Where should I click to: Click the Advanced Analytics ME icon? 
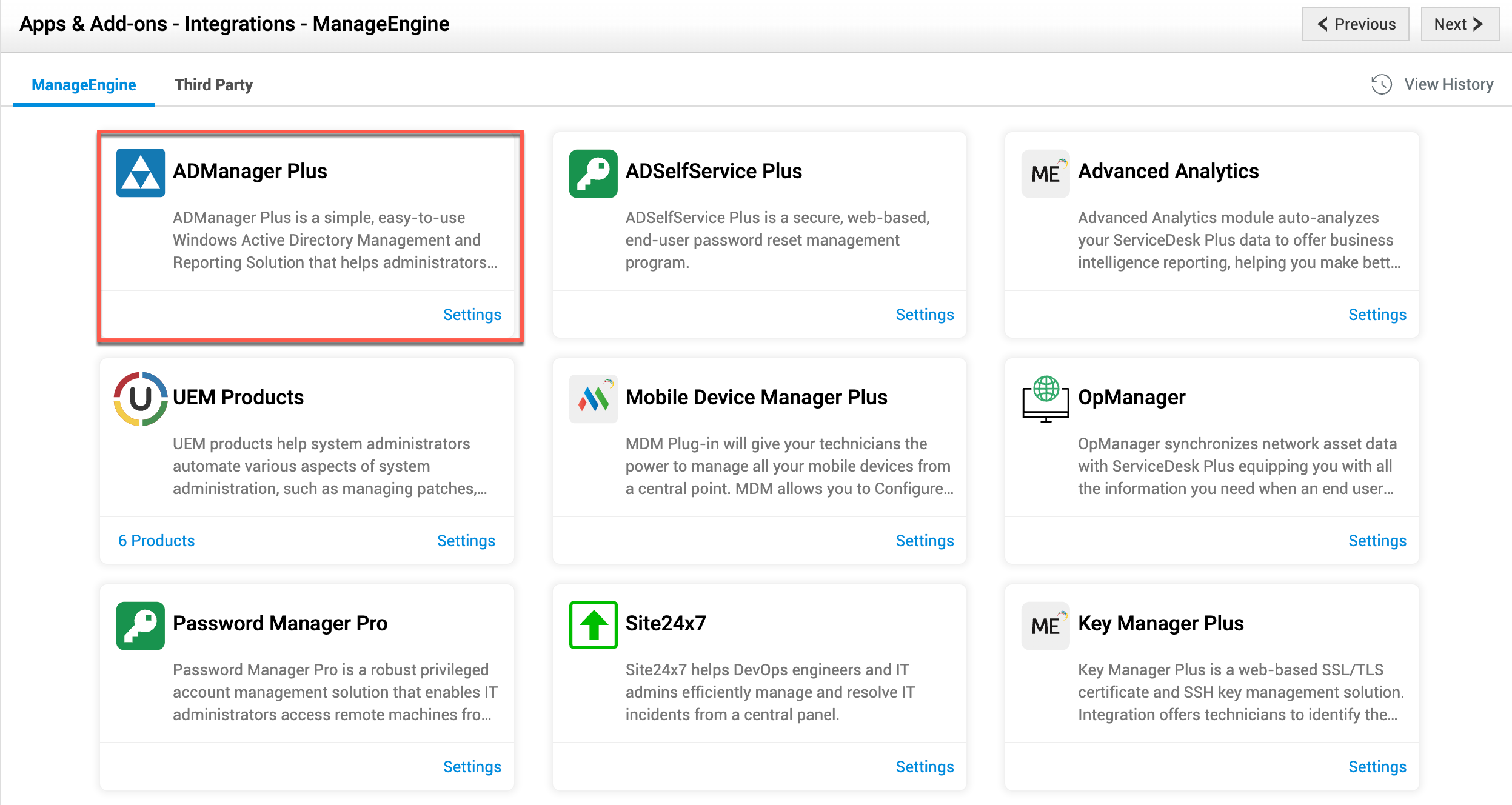click(1045, 173)
